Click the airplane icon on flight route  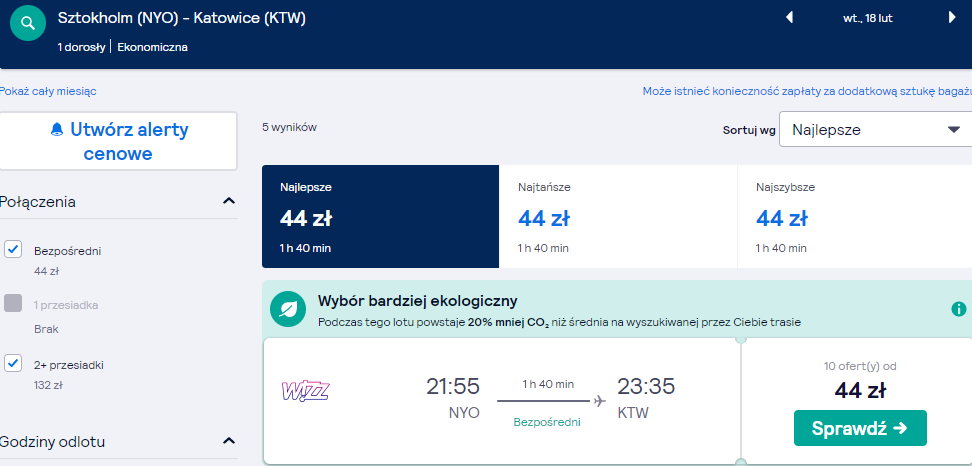point(599,401)
